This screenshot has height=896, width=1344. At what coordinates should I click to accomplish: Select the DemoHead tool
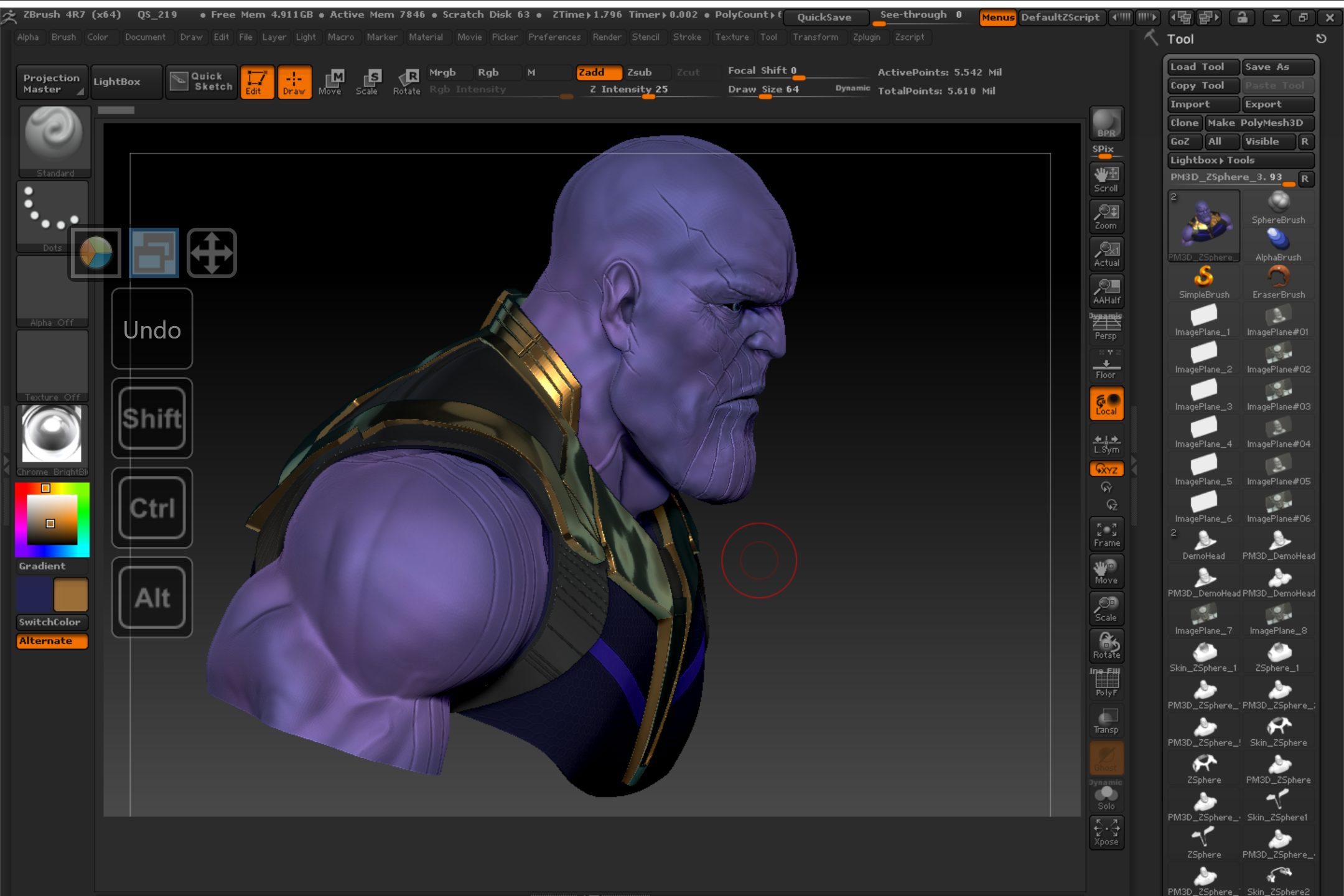tap(1204, 544)
